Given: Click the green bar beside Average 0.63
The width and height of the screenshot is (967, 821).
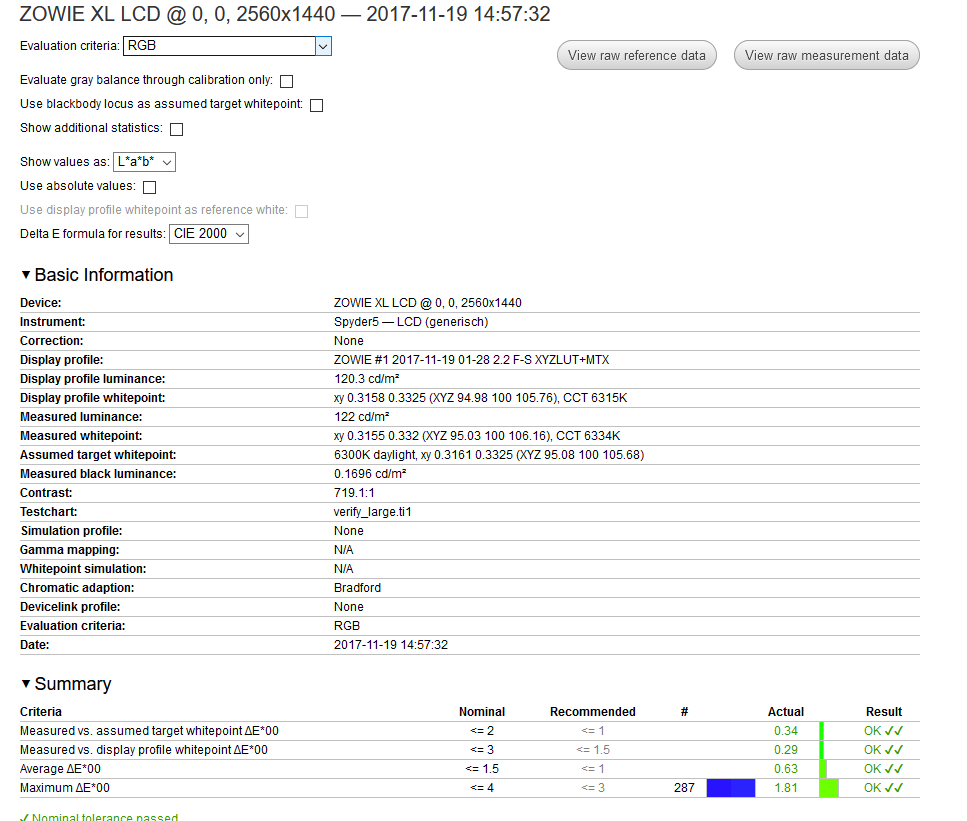Looking at the screenshot, I should (x=823, y=769).
